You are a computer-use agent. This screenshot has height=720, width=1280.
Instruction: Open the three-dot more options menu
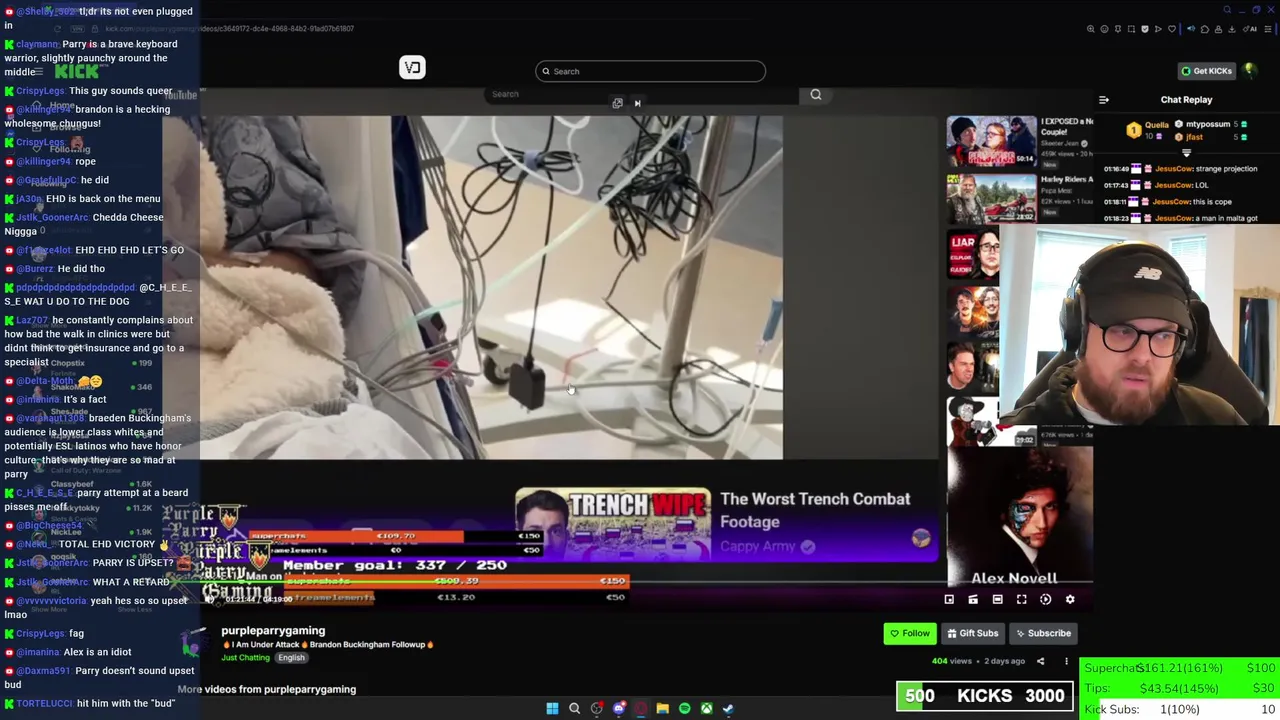pyautogui.click(x=1066, y=661)
